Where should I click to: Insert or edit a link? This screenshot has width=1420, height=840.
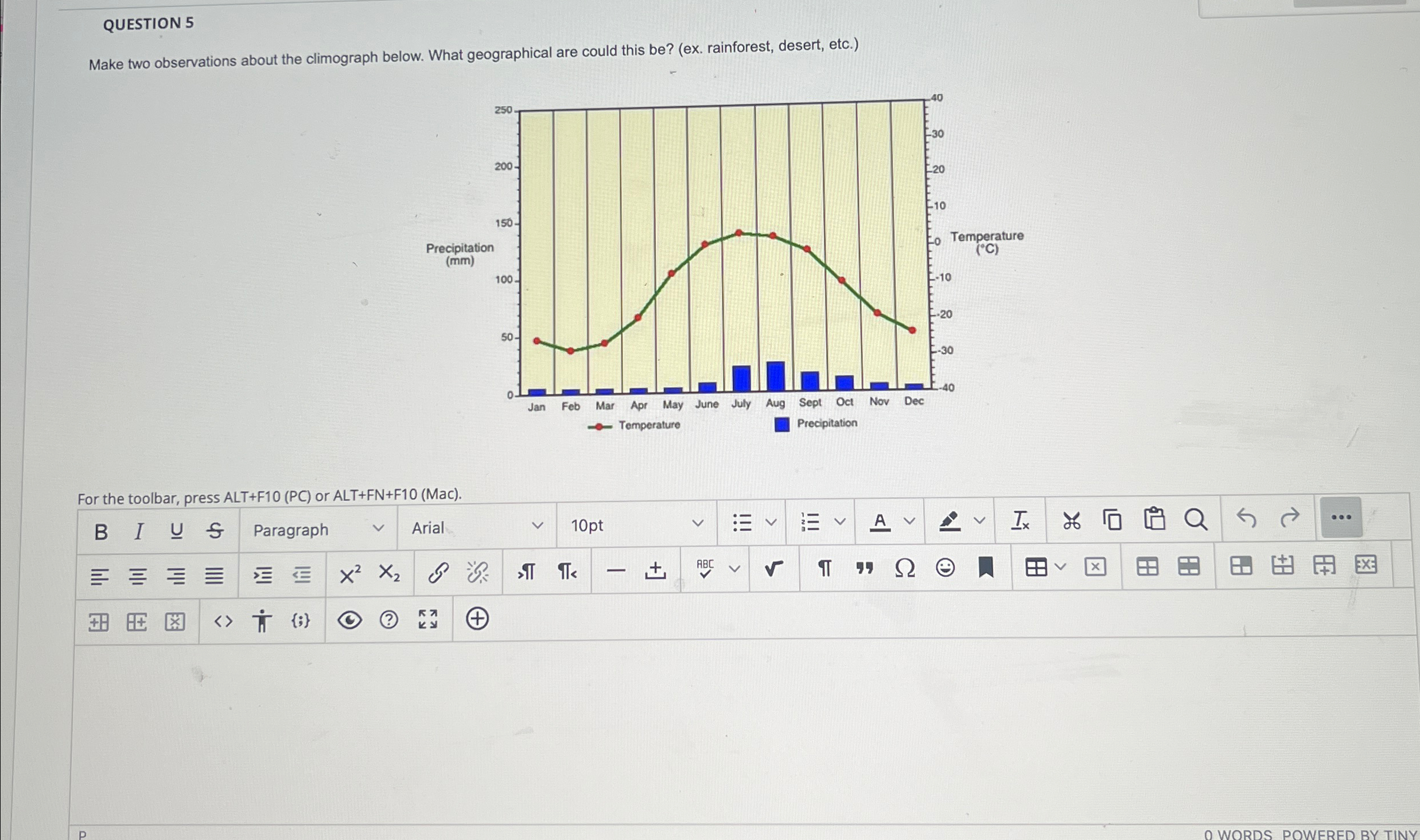(438, 572)
